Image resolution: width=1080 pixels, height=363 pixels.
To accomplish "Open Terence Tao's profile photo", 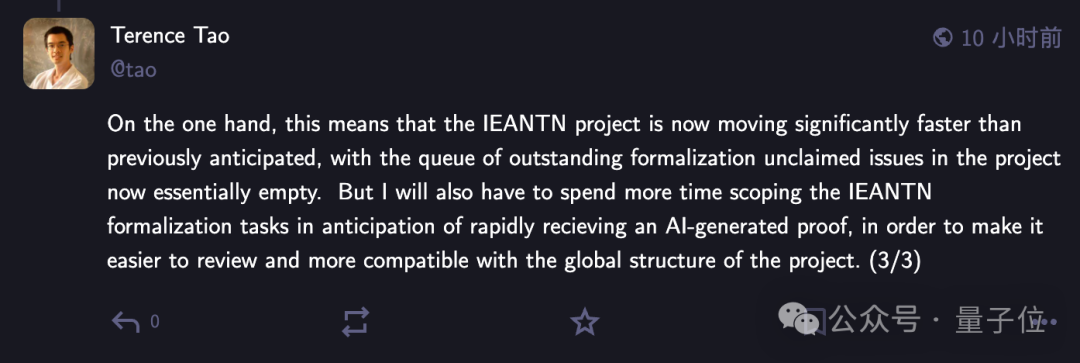I will (59, 53).
